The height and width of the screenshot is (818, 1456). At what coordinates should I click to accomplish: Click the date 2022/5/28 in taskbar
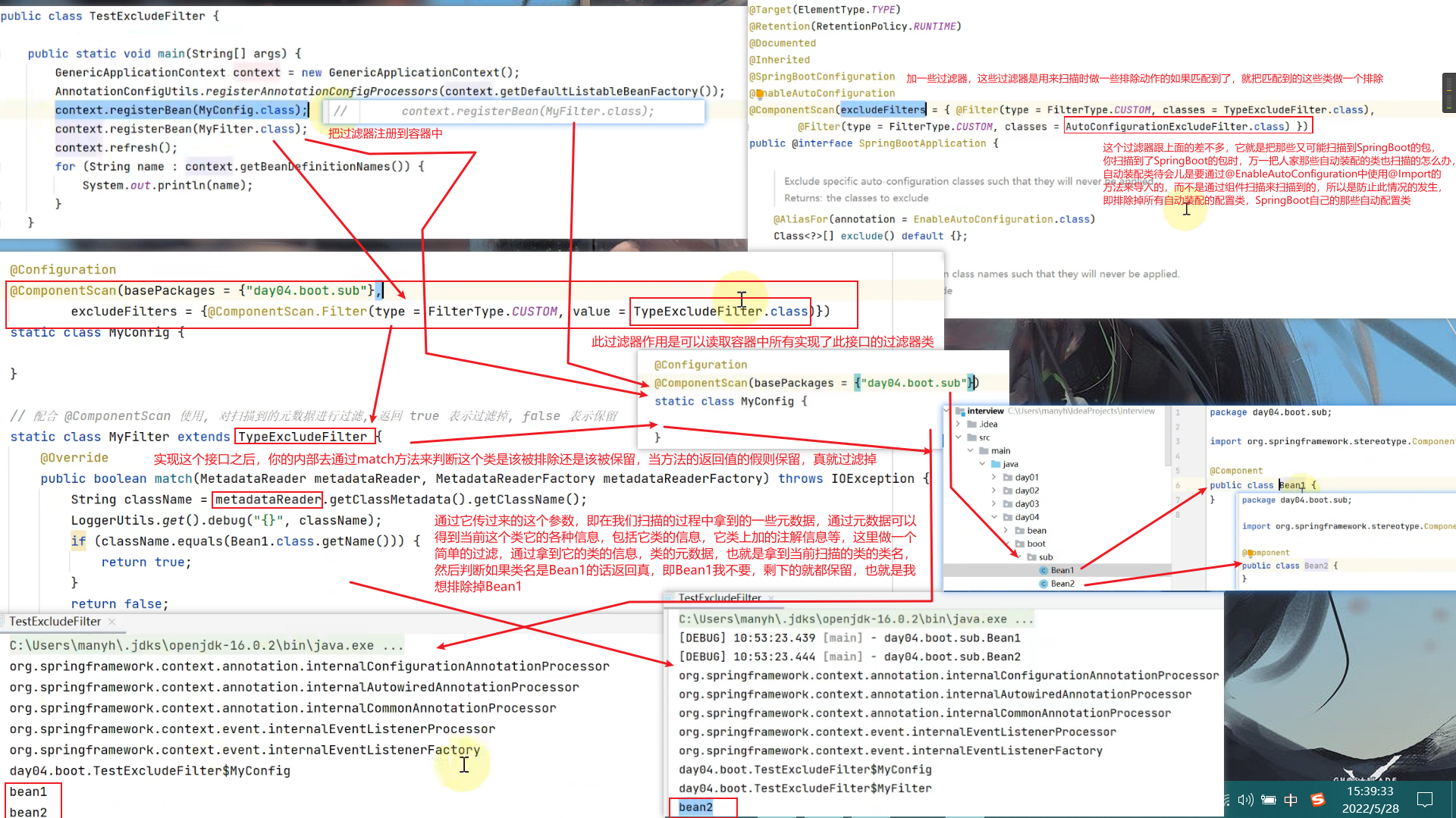tap(1370, 809)
